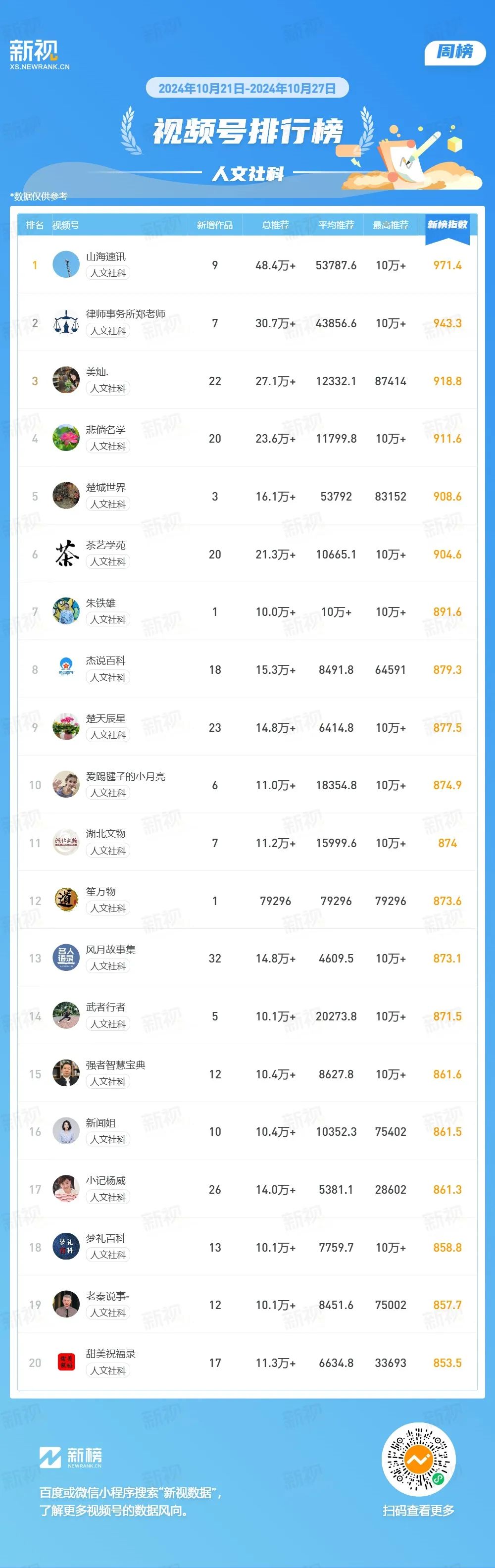The width and height of the screenshot is (495, 1568).
Task: Select the 总推荐 column header
Action: click(x=275, y=225)
